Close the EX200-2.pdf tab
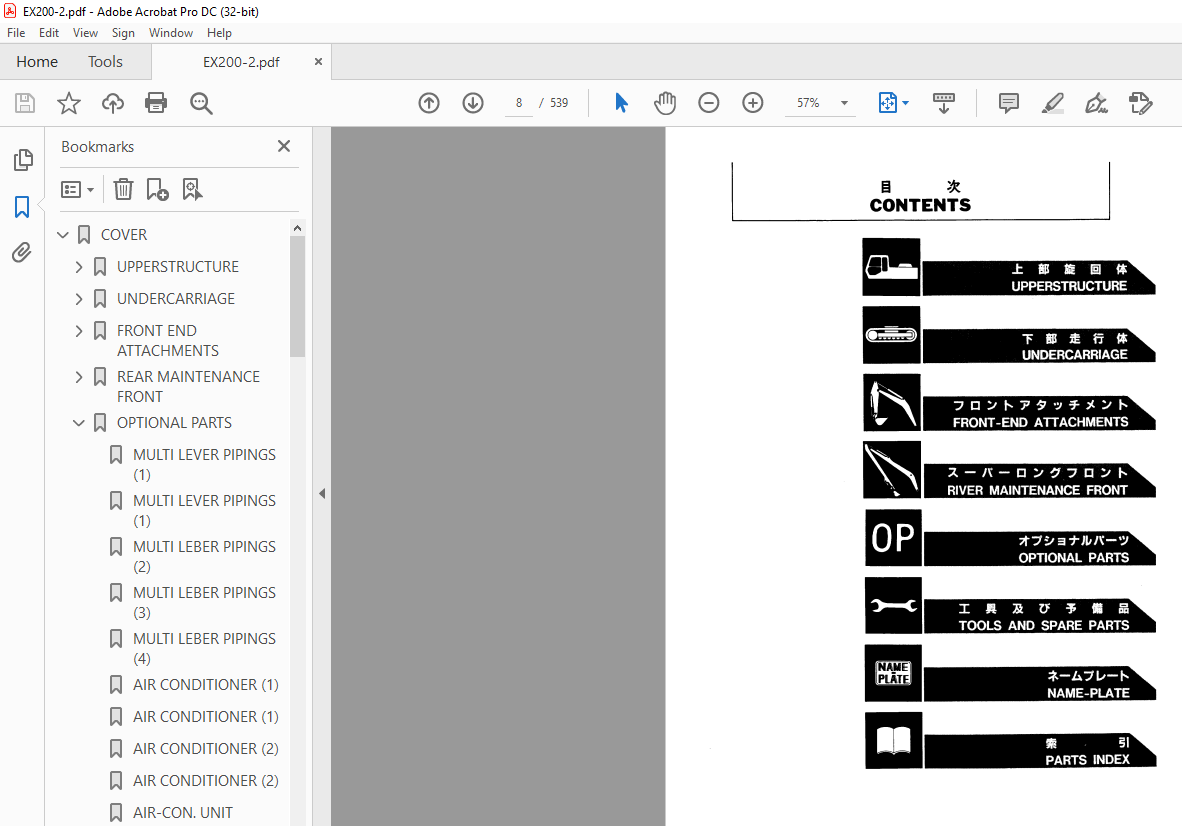Screen dimensions: 1182x826 click(x=318, y=62)
